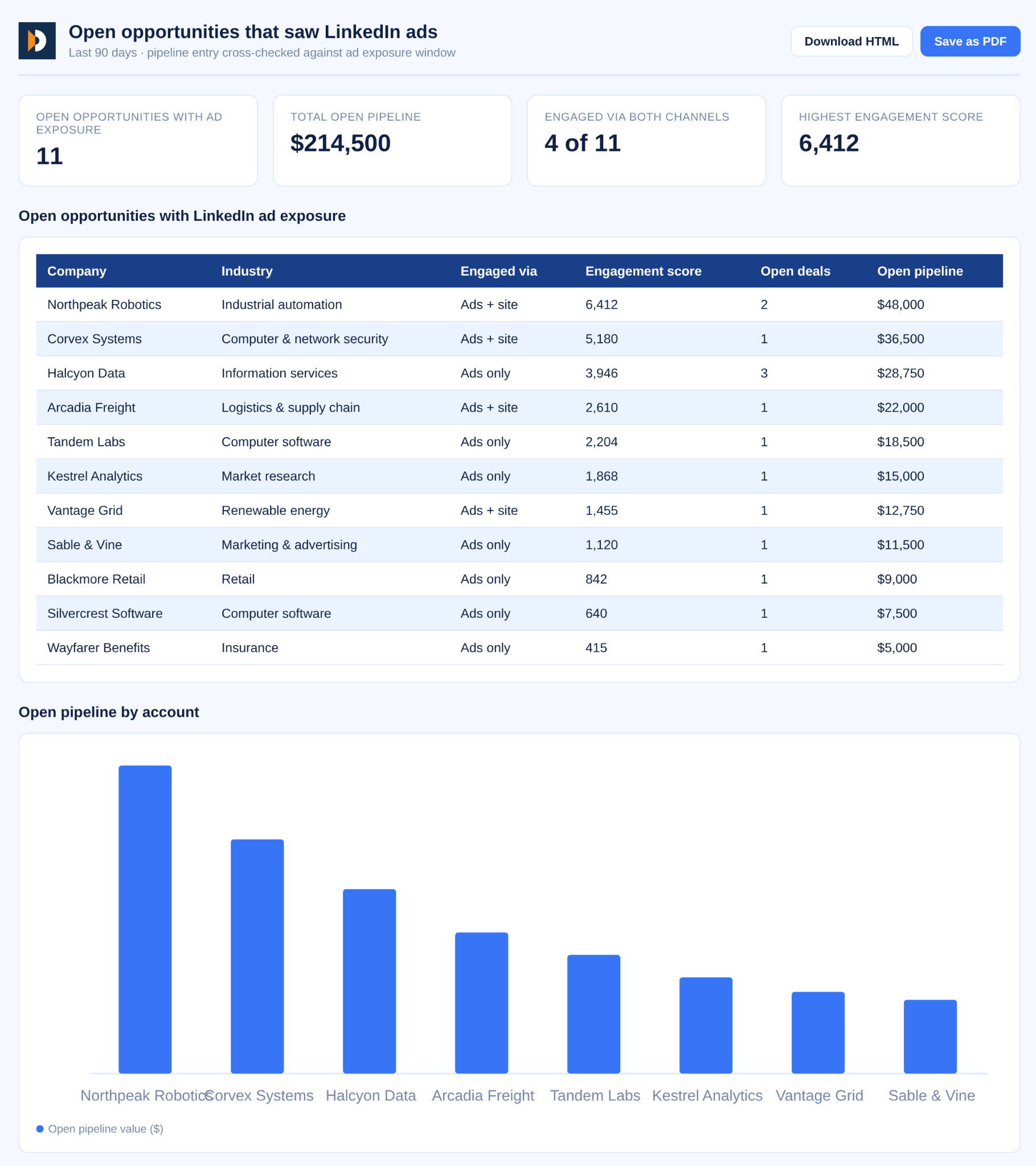Image resolution: width=1036 pixels, height=1166 pixels.
Task: Click the Halcyon Data chart bar
Action: tap(369, 981)
